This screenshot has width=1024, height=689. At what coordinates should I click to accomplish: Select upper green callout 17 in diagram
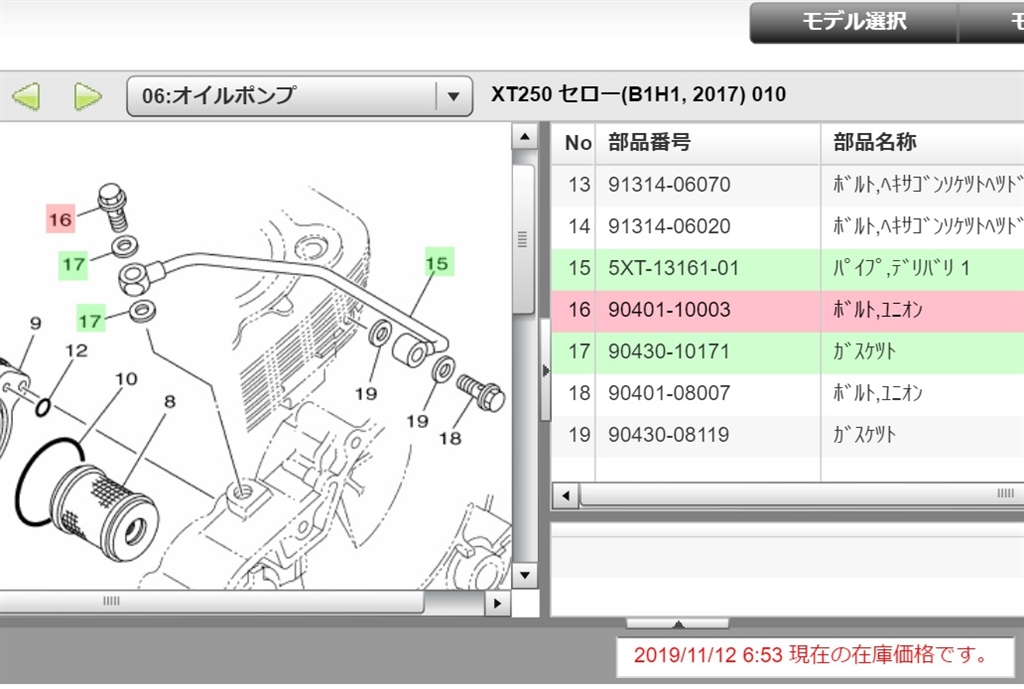tap(73, 264)
